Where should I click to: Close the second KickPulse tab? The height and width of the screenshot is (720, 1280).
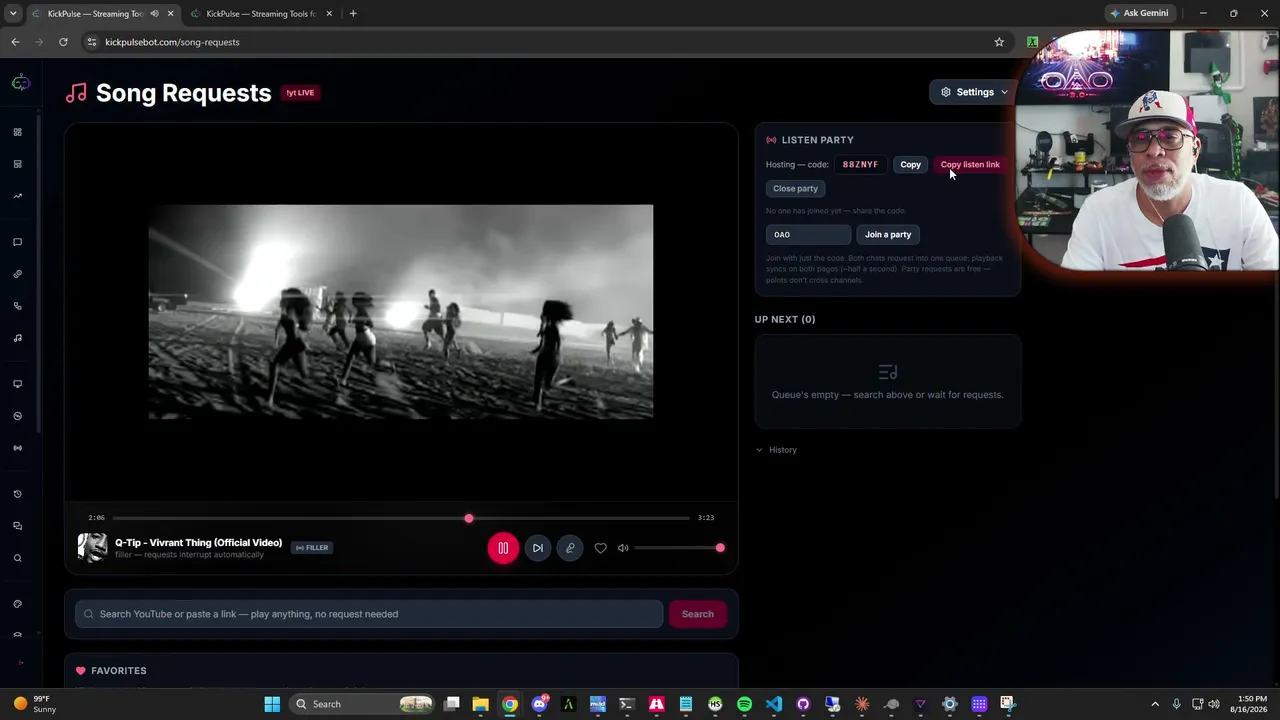(x=329, y=14)
